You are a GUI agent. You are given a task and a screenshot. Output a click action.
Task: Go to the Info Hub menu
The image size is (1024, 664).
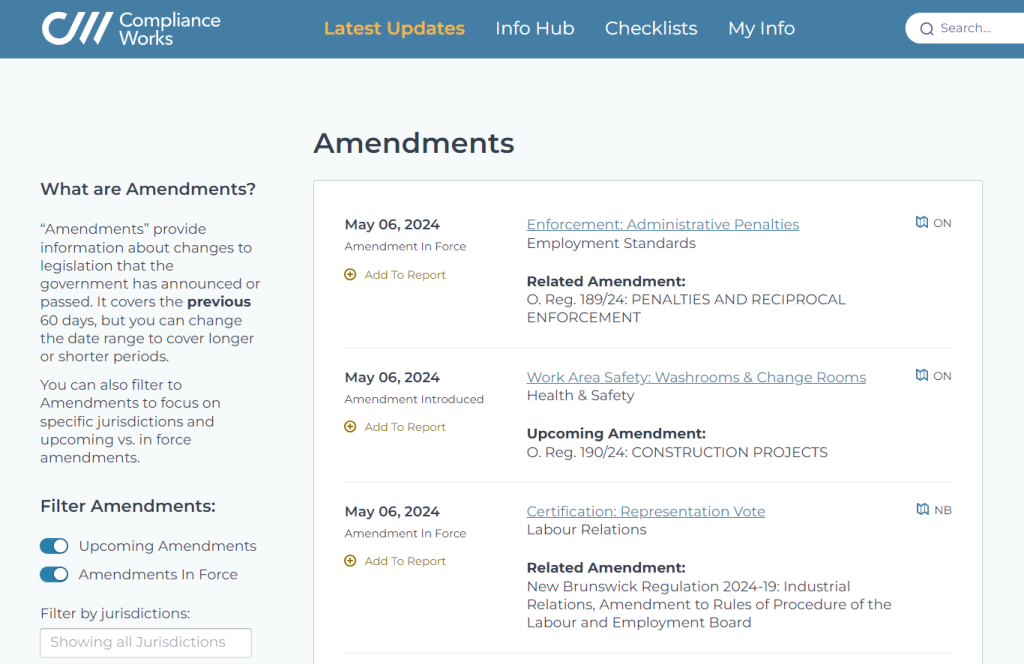click(x=534, y=29)
